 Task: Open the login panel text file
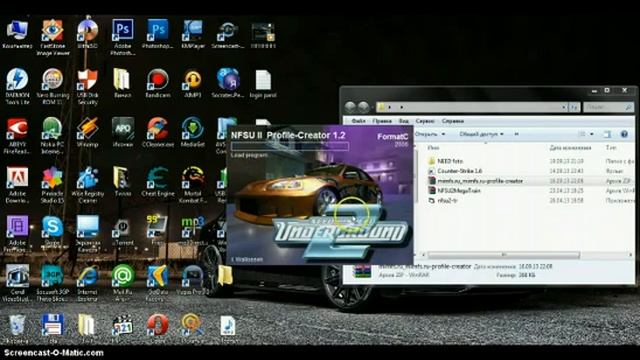263,83
